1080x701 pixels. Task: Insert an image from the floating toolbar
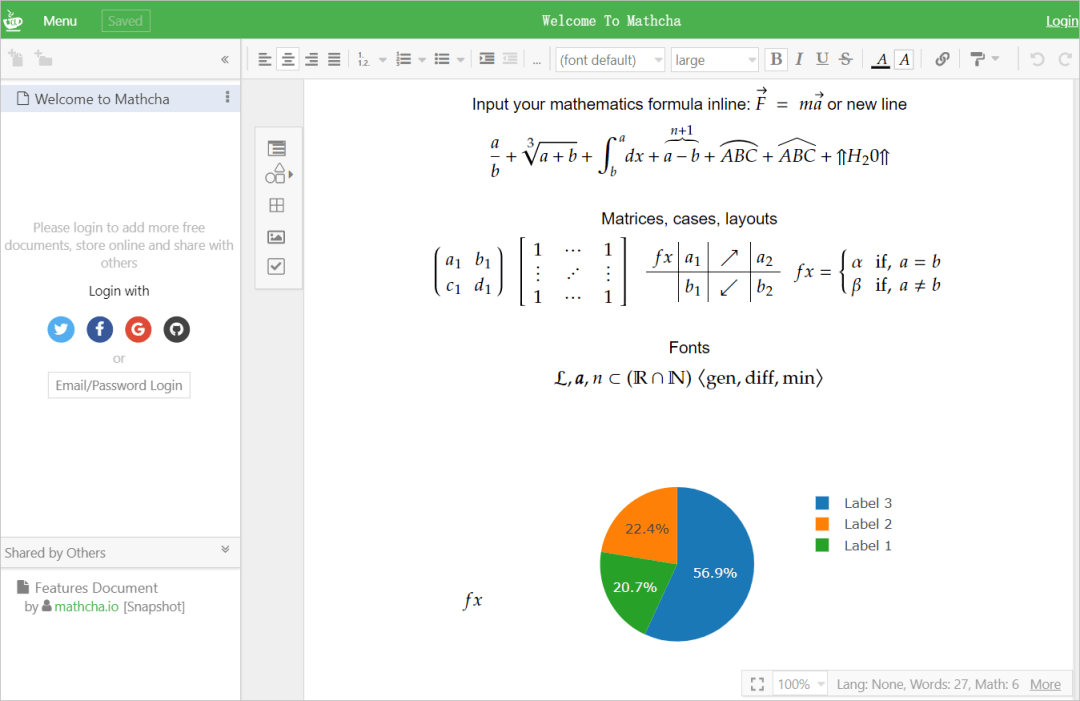(277, 237)
